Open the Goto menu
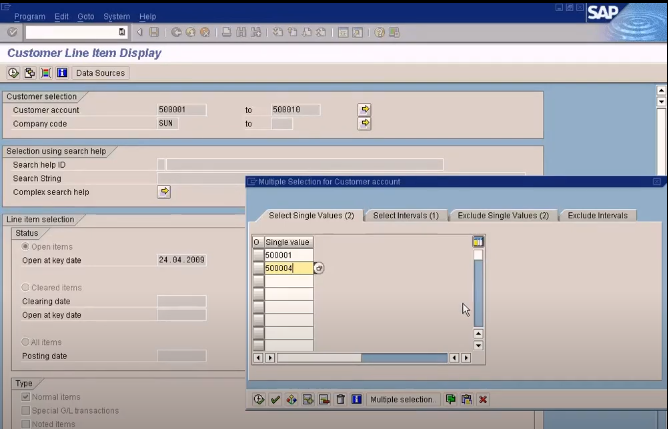This screenshot has width=668, height=429. [x=86, y=17]
